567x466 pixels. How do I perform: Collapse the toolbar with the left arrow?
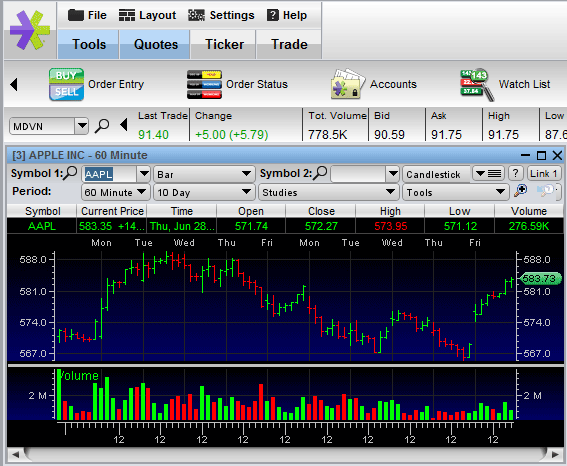click(14, 85)
